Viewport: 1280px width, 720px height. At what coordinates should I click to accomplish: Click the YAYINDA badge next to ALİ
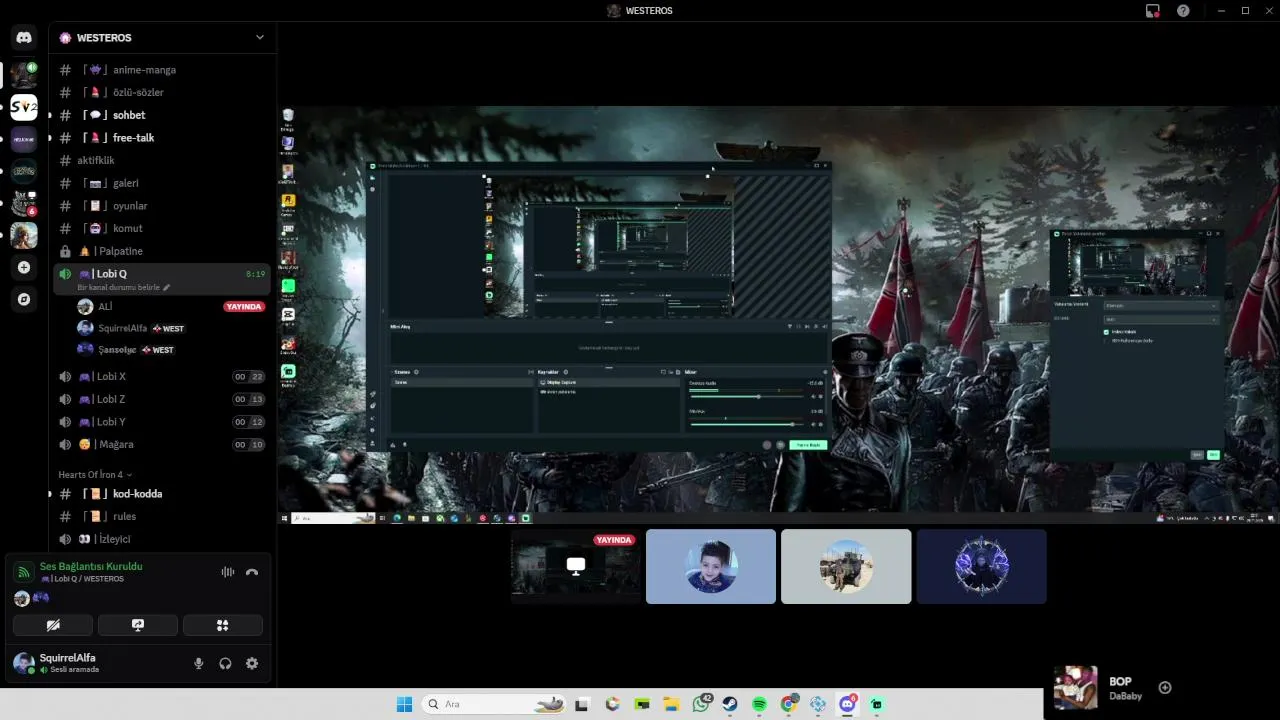tap(244, 307)
